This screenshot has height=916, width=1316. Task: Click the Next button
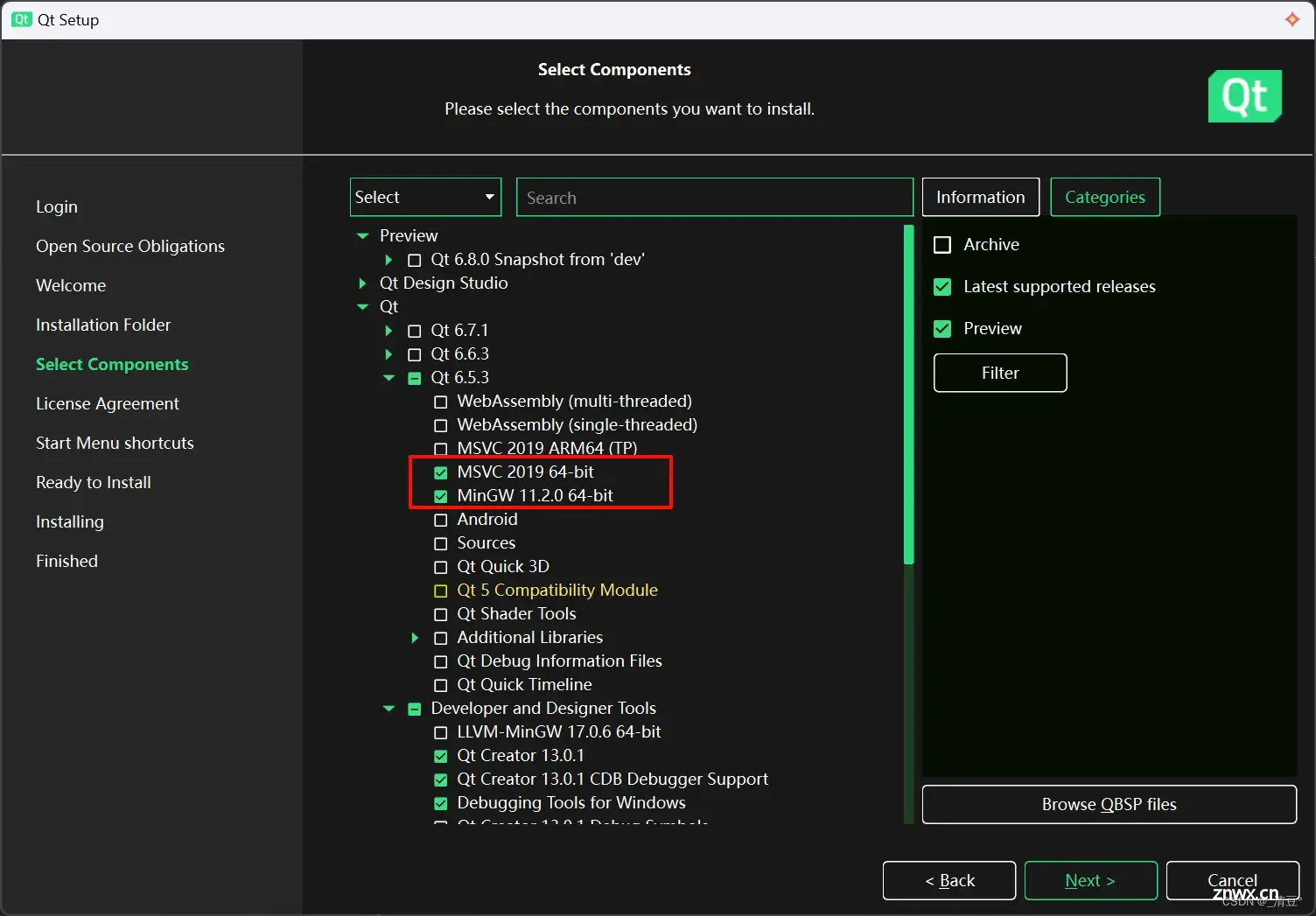point(1091,880)
